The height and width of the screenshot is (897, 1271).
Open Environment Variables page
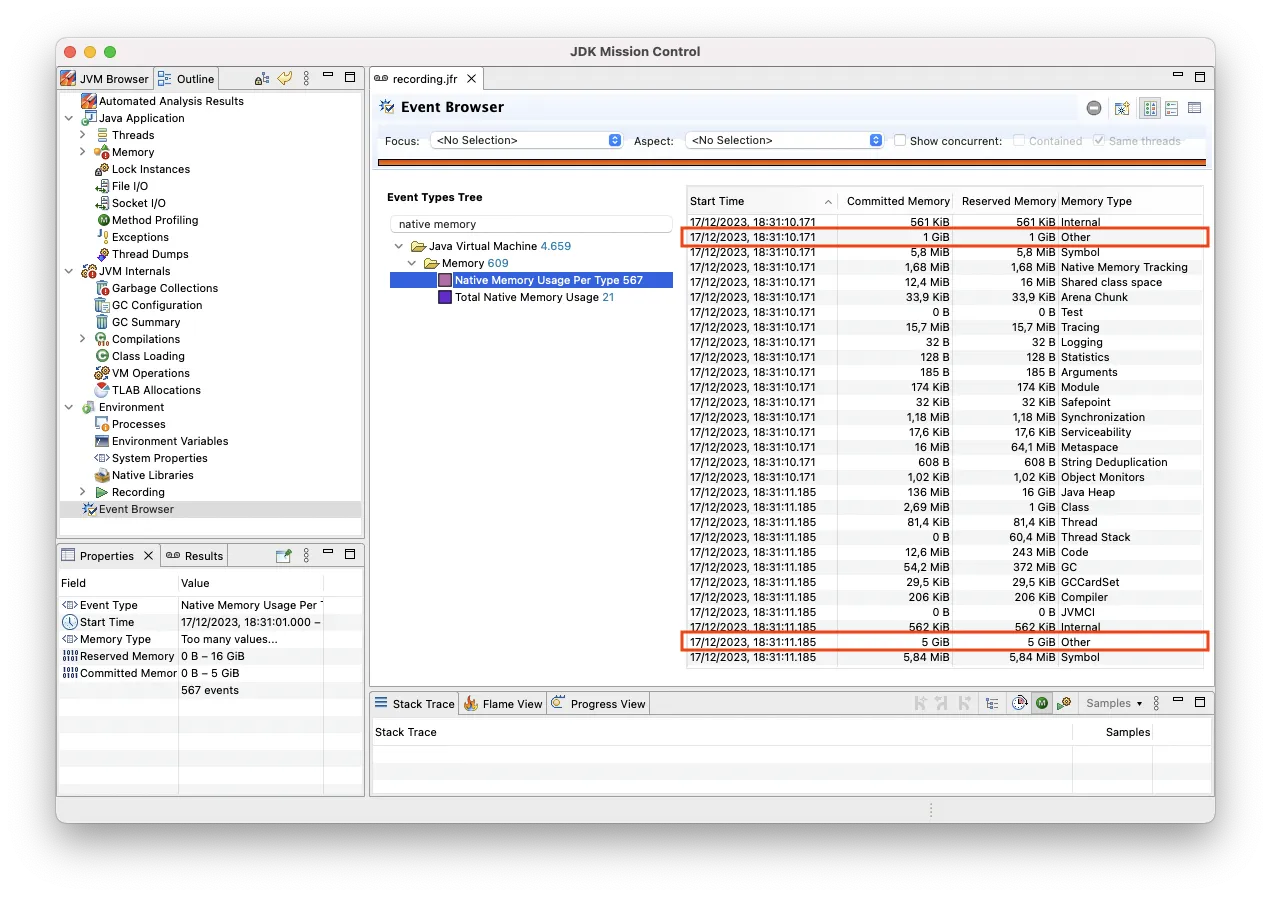click(x=170, y=441)
